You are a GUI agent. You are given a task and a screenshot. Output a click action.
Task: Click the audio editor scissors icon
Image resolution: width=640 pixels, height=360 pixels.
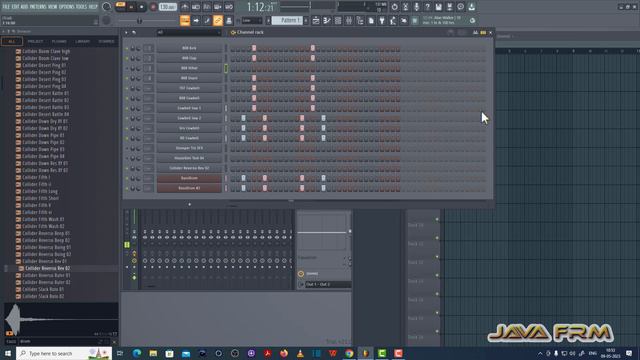(x=405, y=7)
